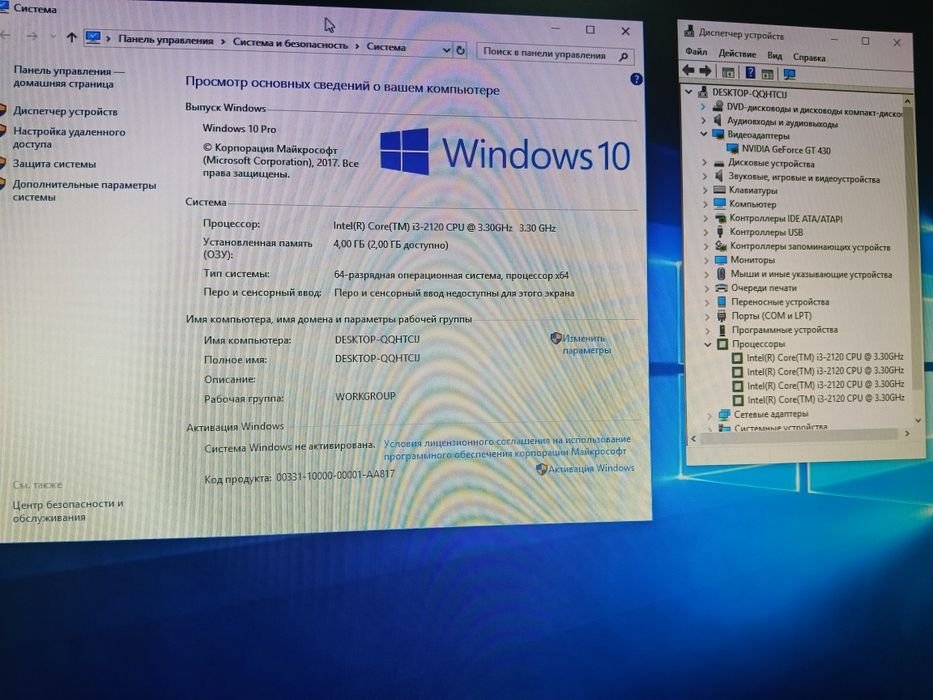
Task: Open Панель управления домашняя страница link
Action: coord(69,77)
